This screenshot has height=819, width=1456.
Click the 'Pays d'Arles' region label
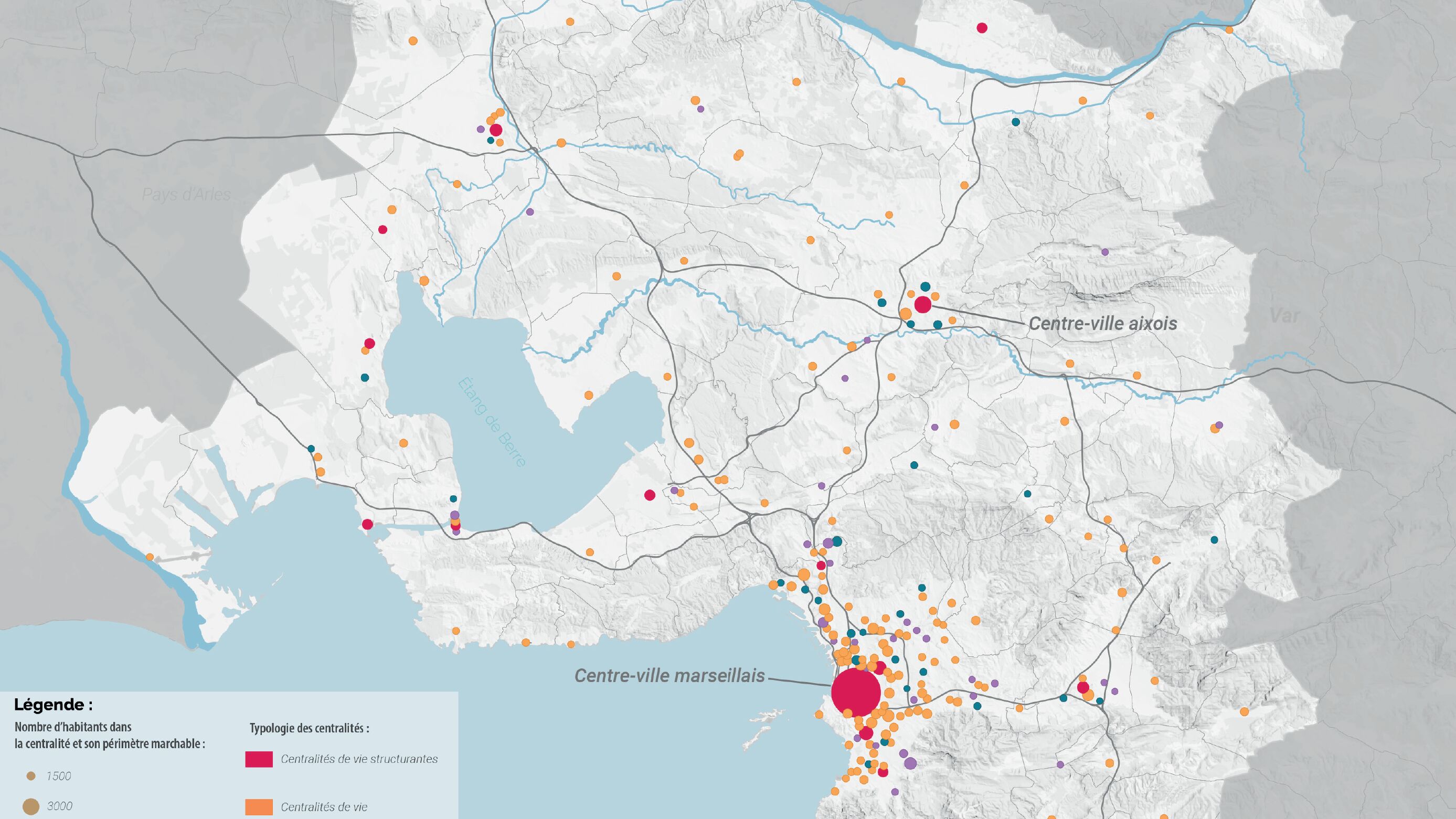coord(186,195)
